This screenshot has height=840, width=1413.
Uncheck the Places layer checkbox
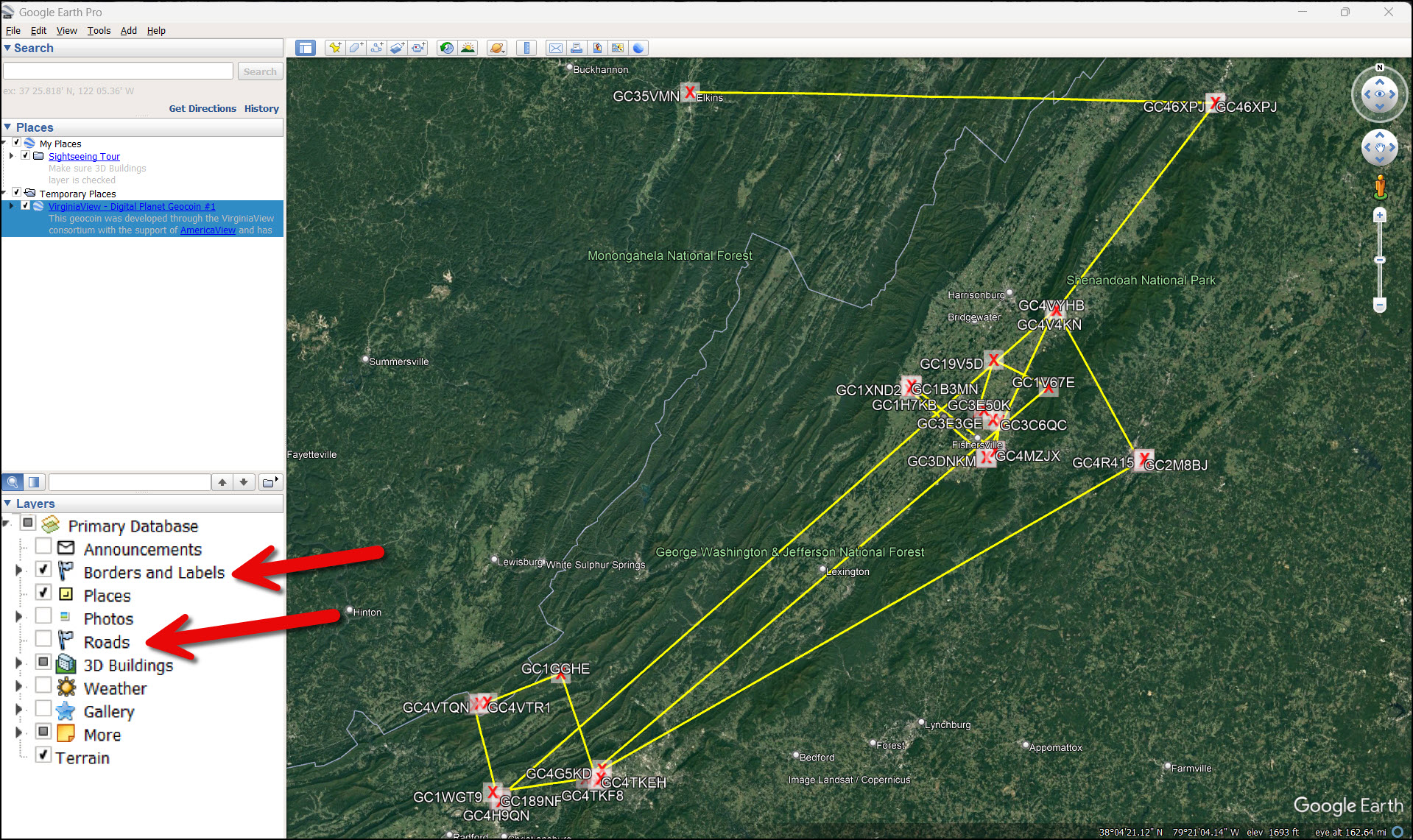click(x=43, y=593)
